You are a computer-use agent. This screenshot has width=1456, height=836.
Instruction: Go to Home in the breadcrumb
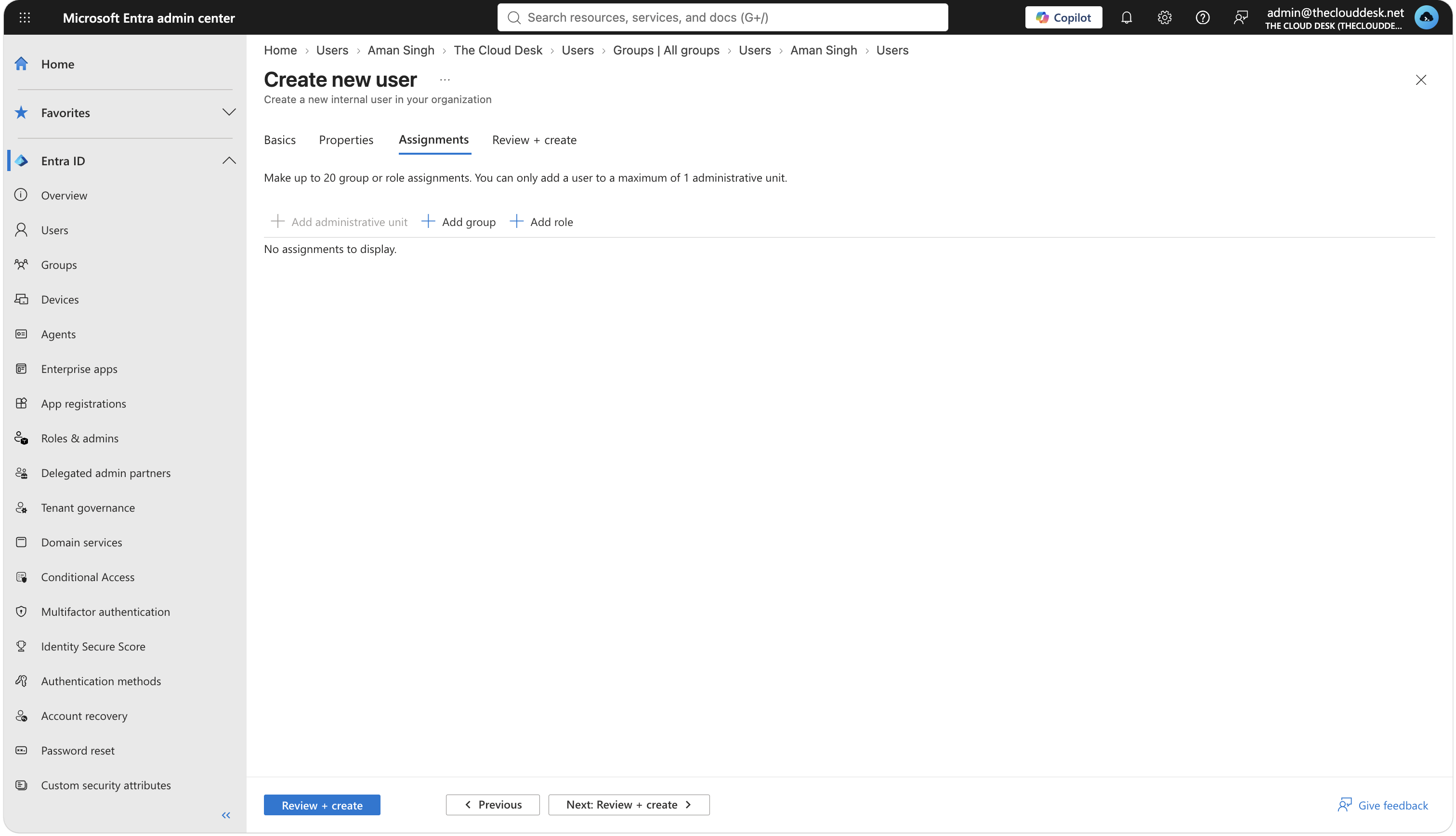coord(280,50)
